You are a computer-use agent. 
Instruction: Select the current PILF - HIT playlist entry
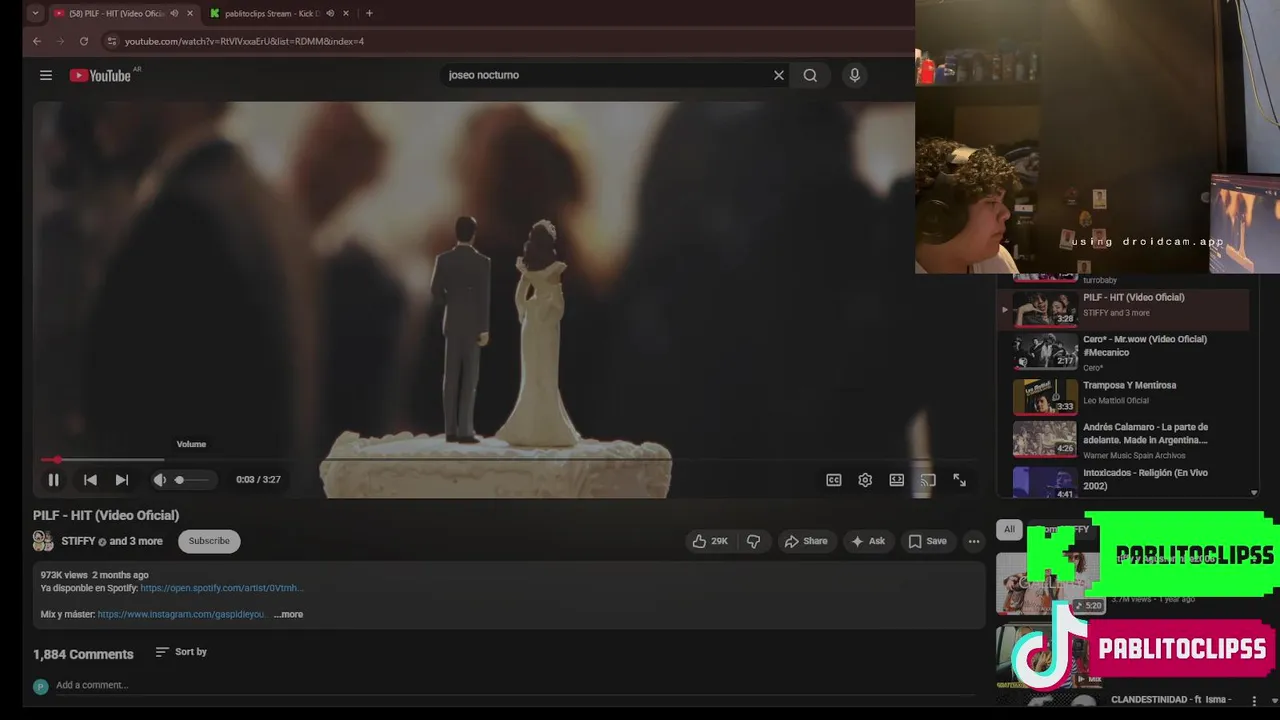(x=1123, y=309)
